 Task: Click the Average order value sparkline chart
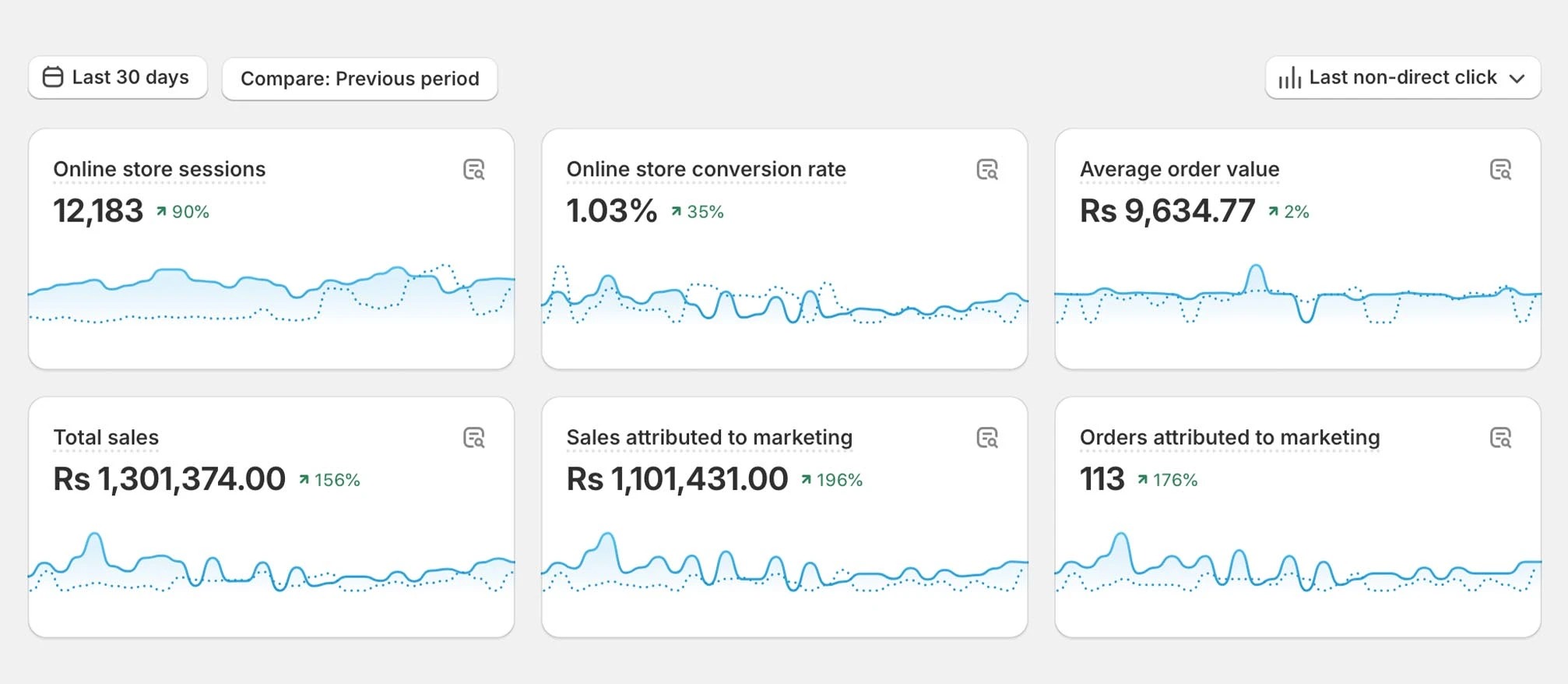click(1297, 296)
